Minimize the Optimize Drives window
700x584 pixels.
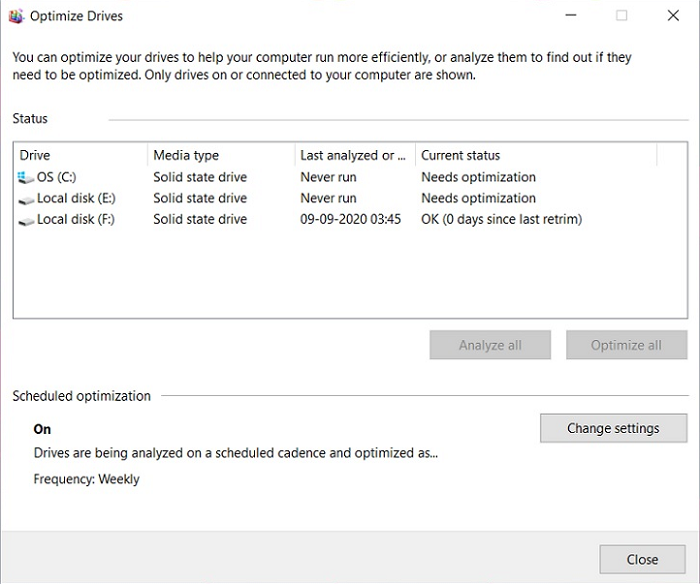pyautogui.click(x=570, y=16)
